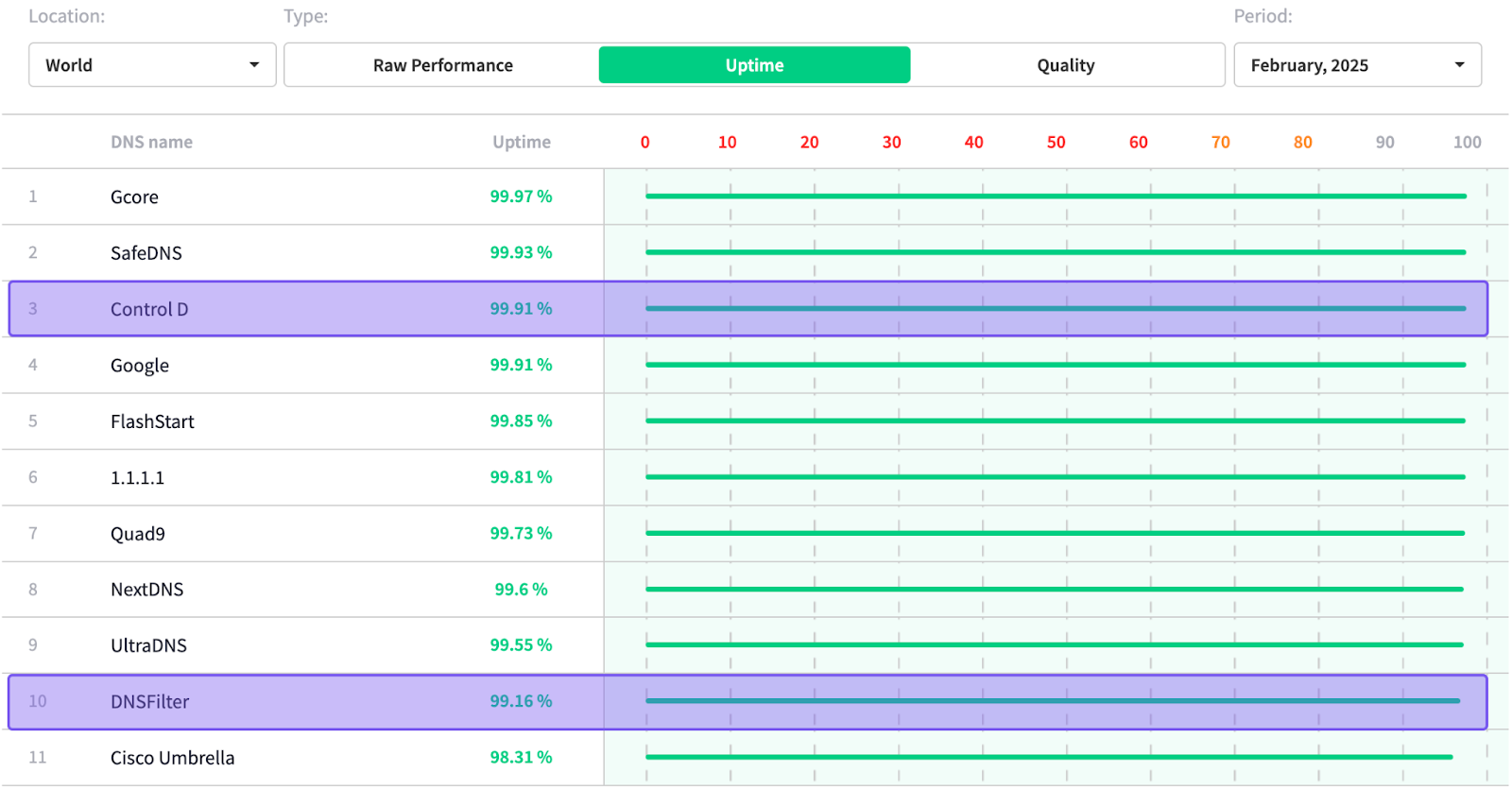Select UltraDNS in the DNS list
The width and height of the screenshot is (1512, 789).
pyautogui.click(x=148, y=645)
